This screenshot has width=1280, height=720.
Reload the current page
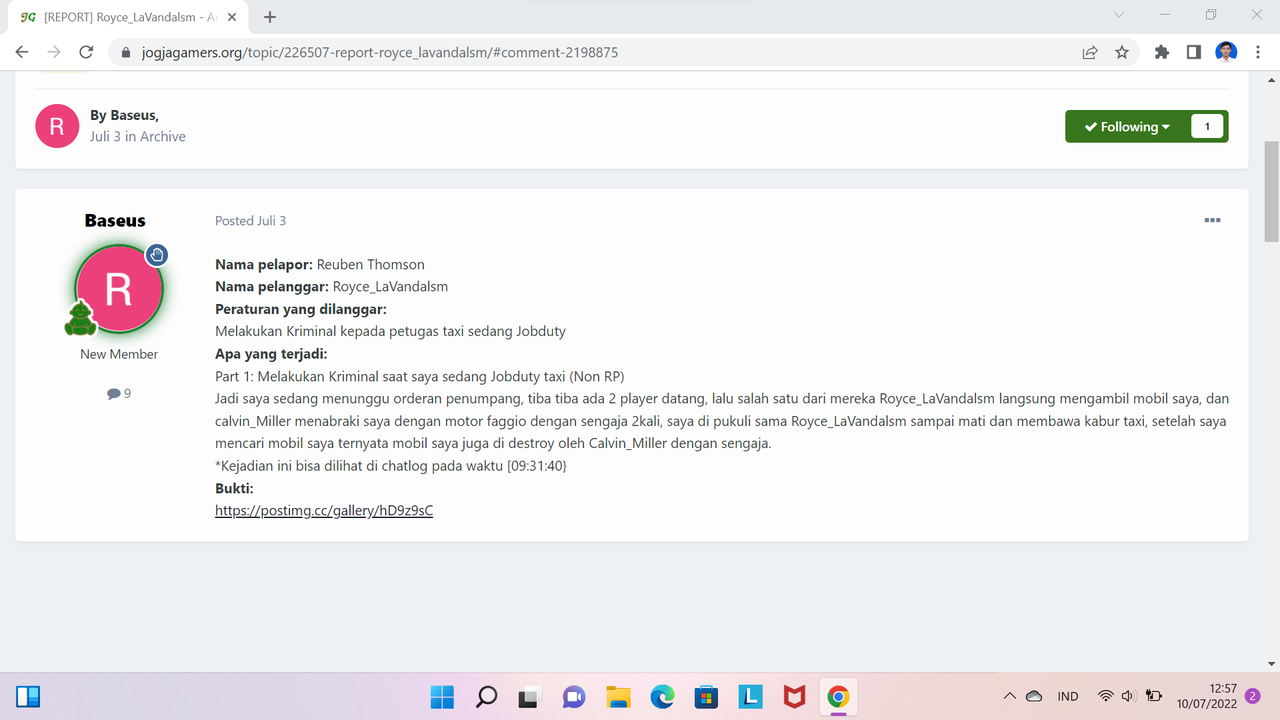click(x=86, y=52)
